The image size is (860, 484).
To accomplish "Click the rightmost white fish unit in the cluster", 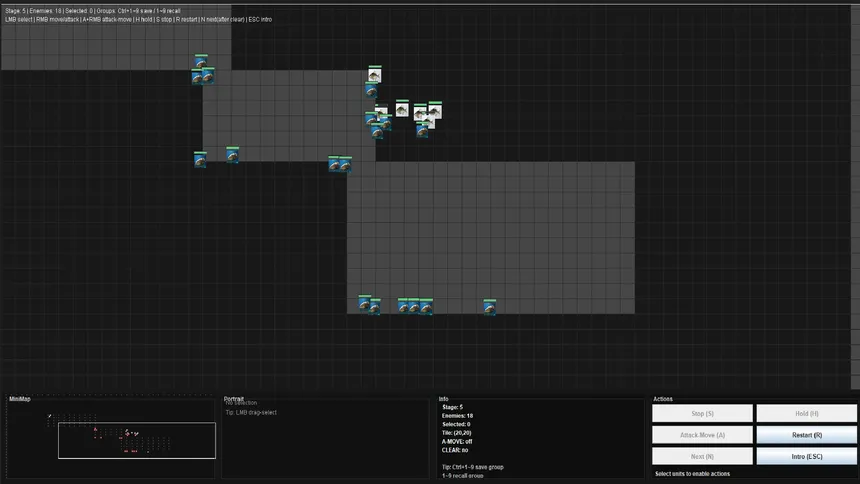I will 435,110.
